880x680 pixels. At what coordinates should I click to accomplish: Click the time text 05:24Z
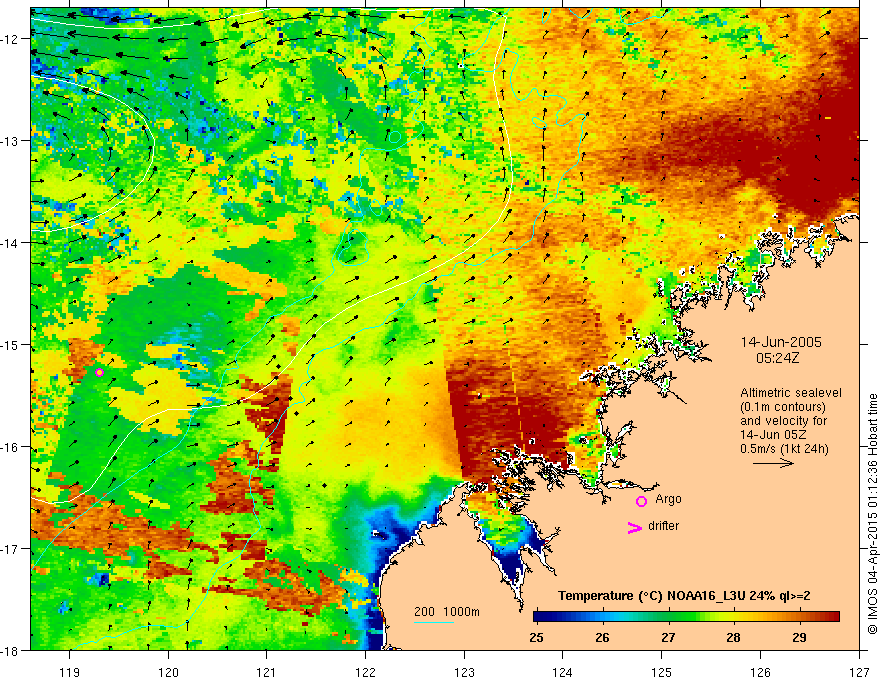777,358
